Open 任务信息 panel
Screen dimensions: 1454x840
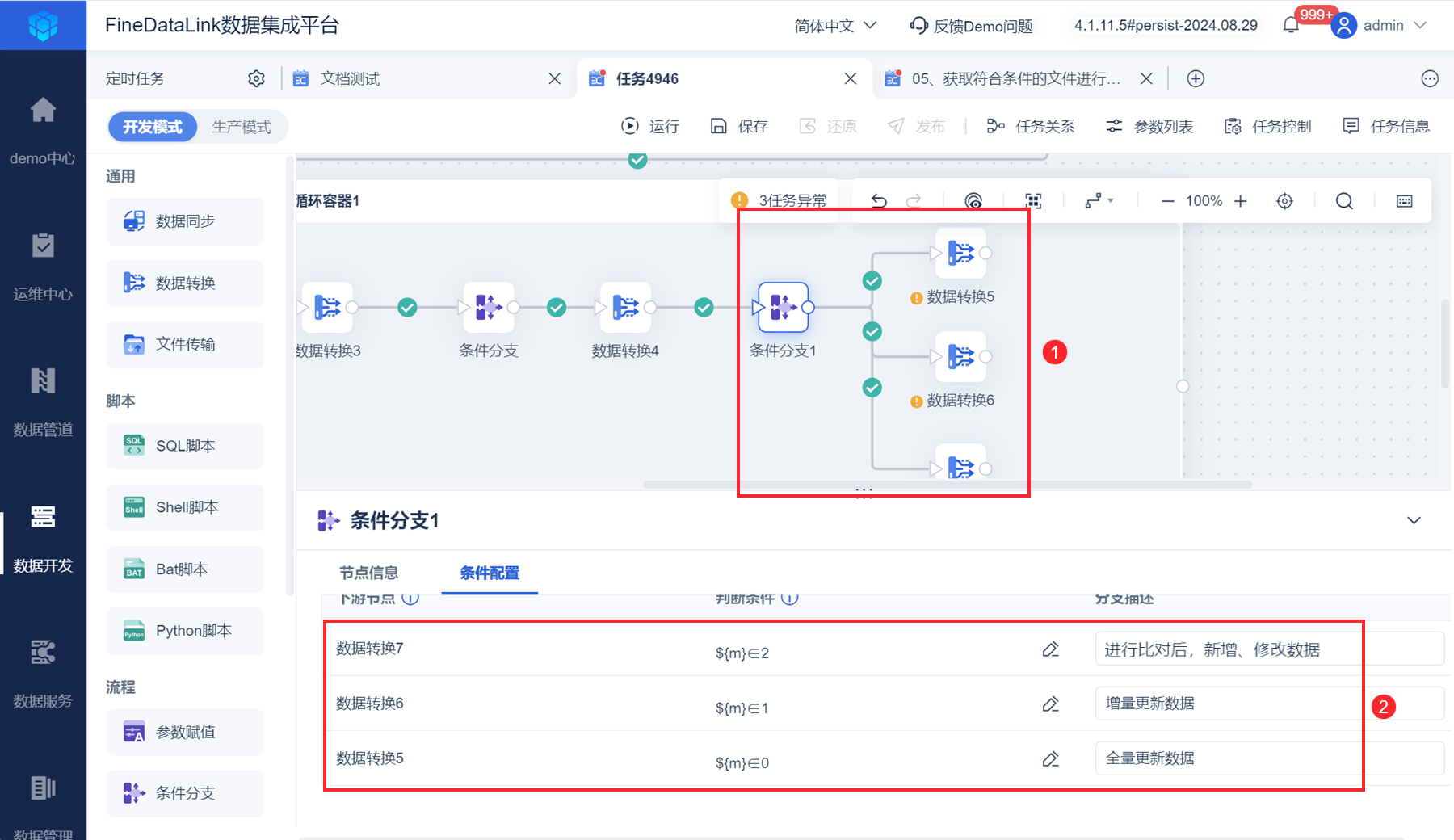point(1386,126)
